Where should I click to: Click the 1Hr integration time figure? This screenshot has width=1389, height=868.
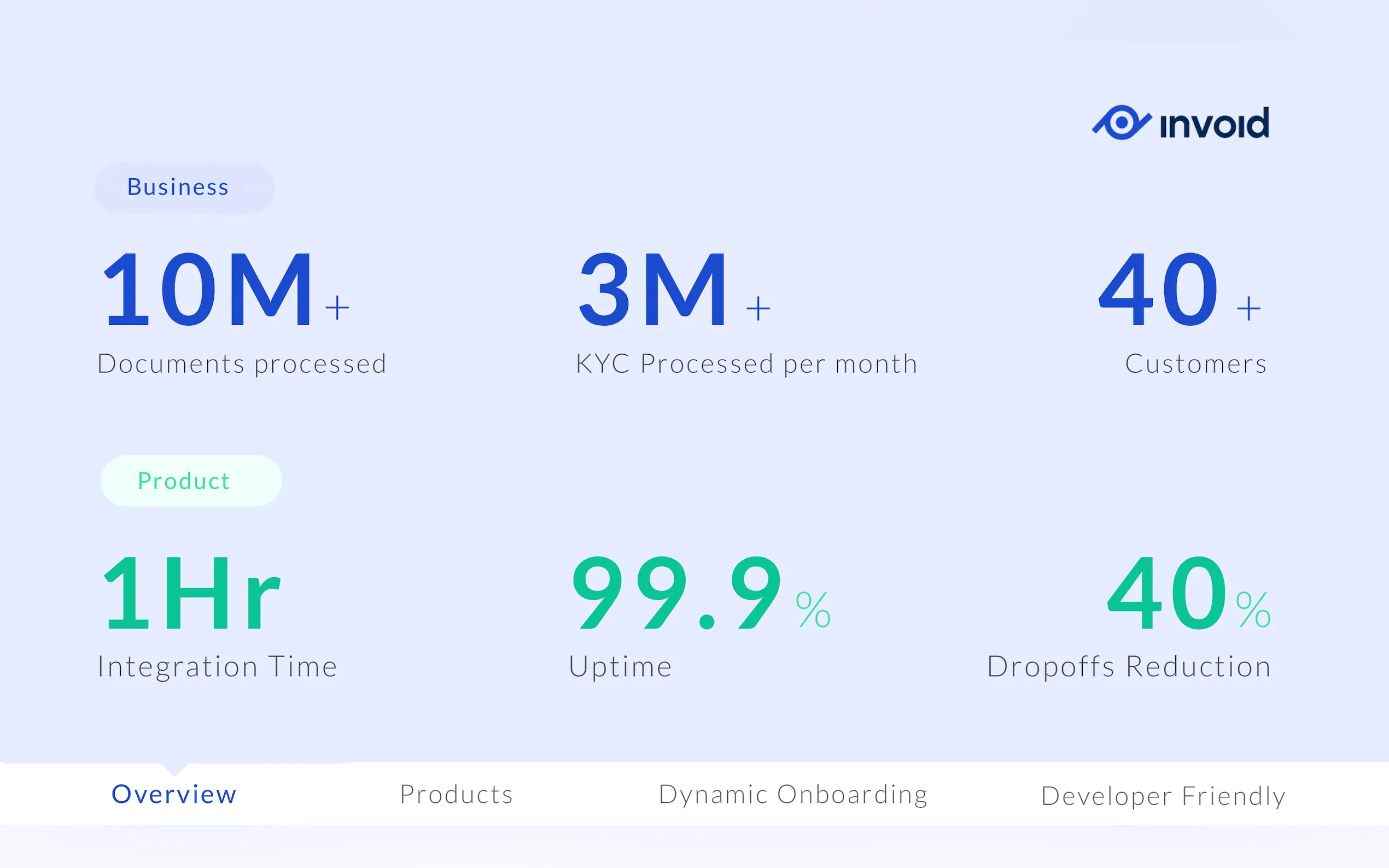coord(191,594)
